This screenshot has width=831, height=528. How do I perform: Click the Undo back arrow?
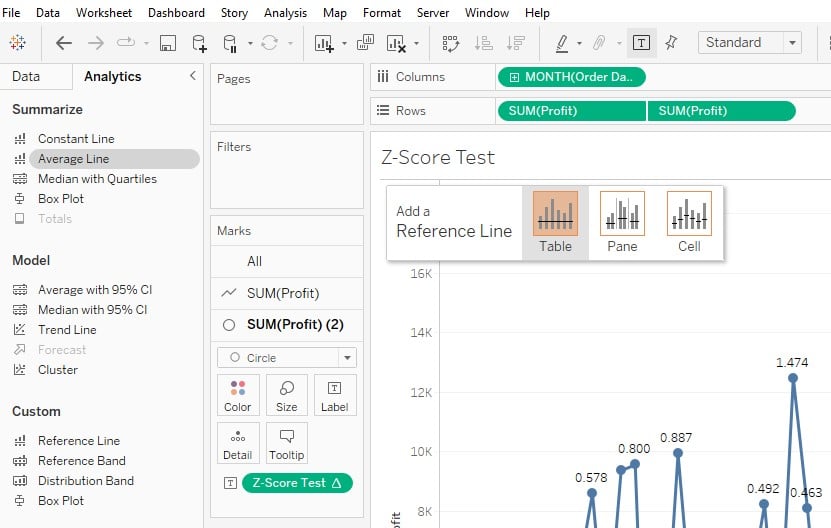click(x=64, y=43)
